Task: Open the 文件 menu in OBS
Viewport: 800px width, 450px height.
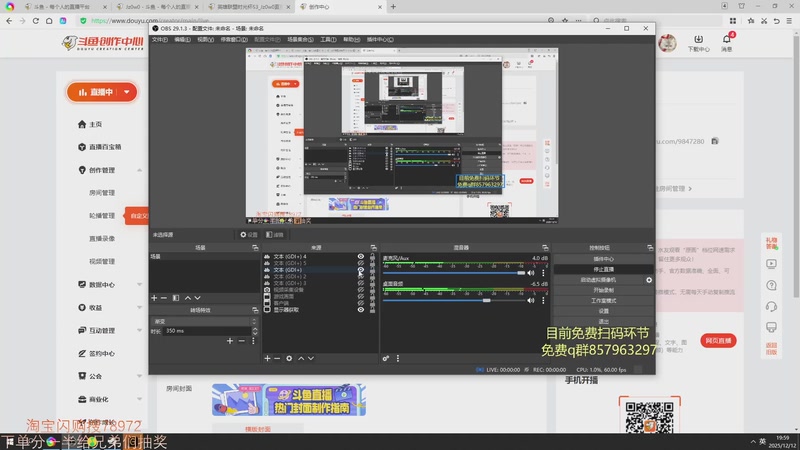Action: tap(160, 40)
